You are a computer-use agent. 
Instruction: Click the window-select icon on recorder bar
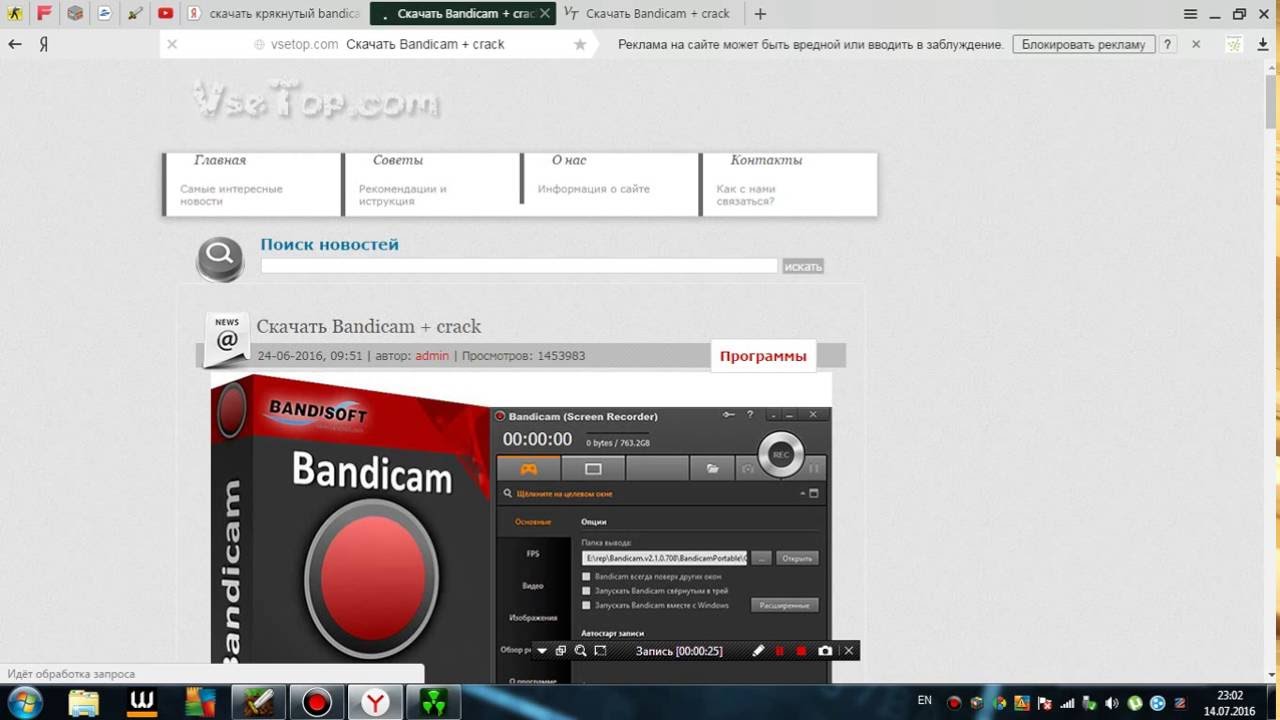pyautogui.click(x=561, y=651)
